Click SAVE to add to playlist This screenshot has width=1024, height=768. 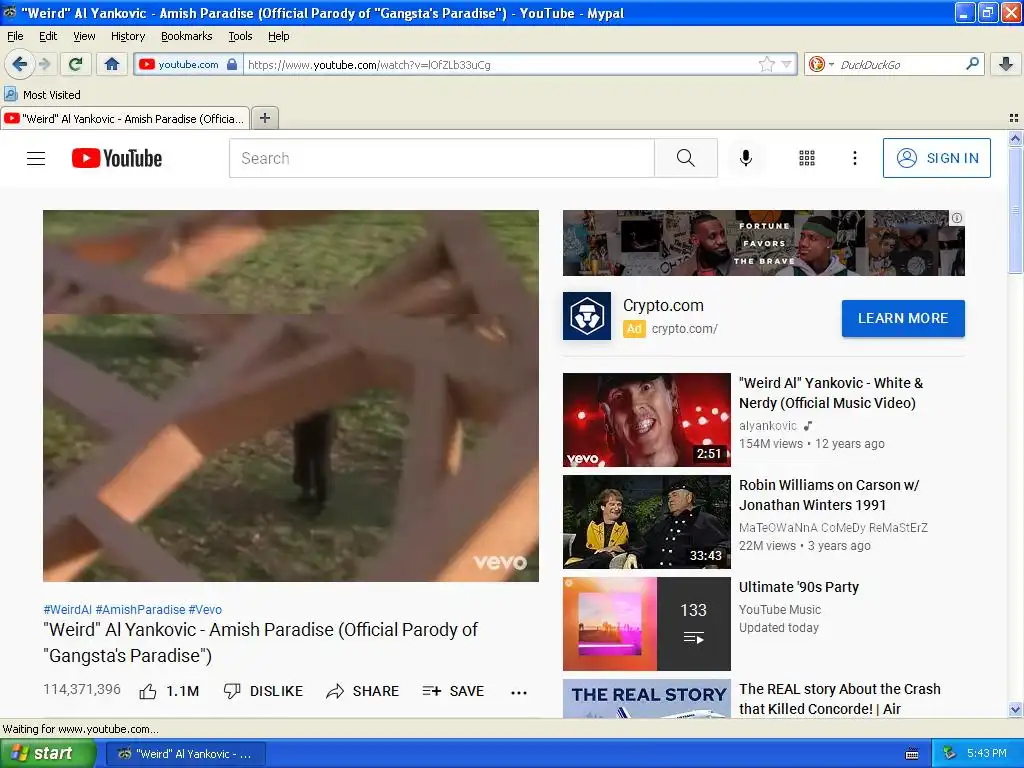(x=453, y=692)
